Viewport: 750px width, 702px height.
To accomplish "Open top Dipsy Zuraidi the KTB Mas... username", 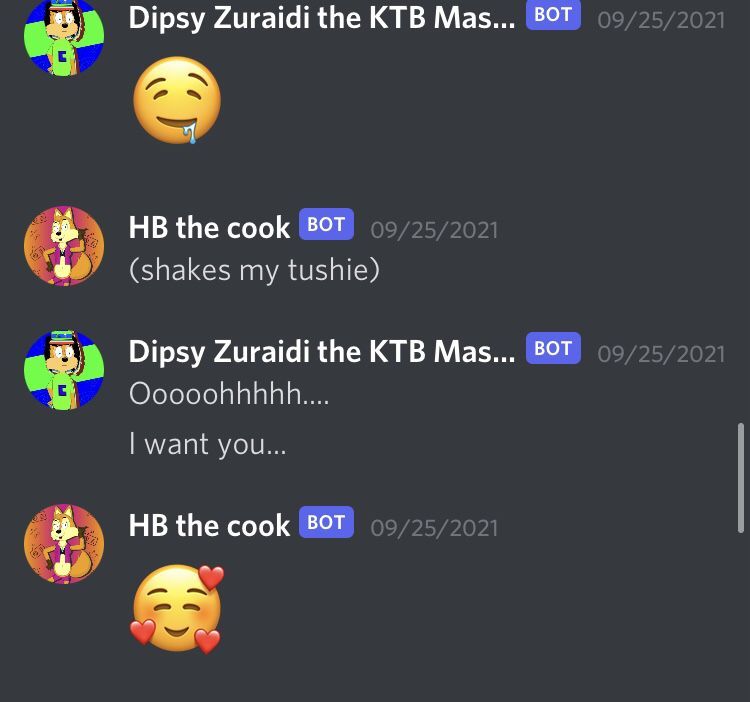I will click(322, 18).
